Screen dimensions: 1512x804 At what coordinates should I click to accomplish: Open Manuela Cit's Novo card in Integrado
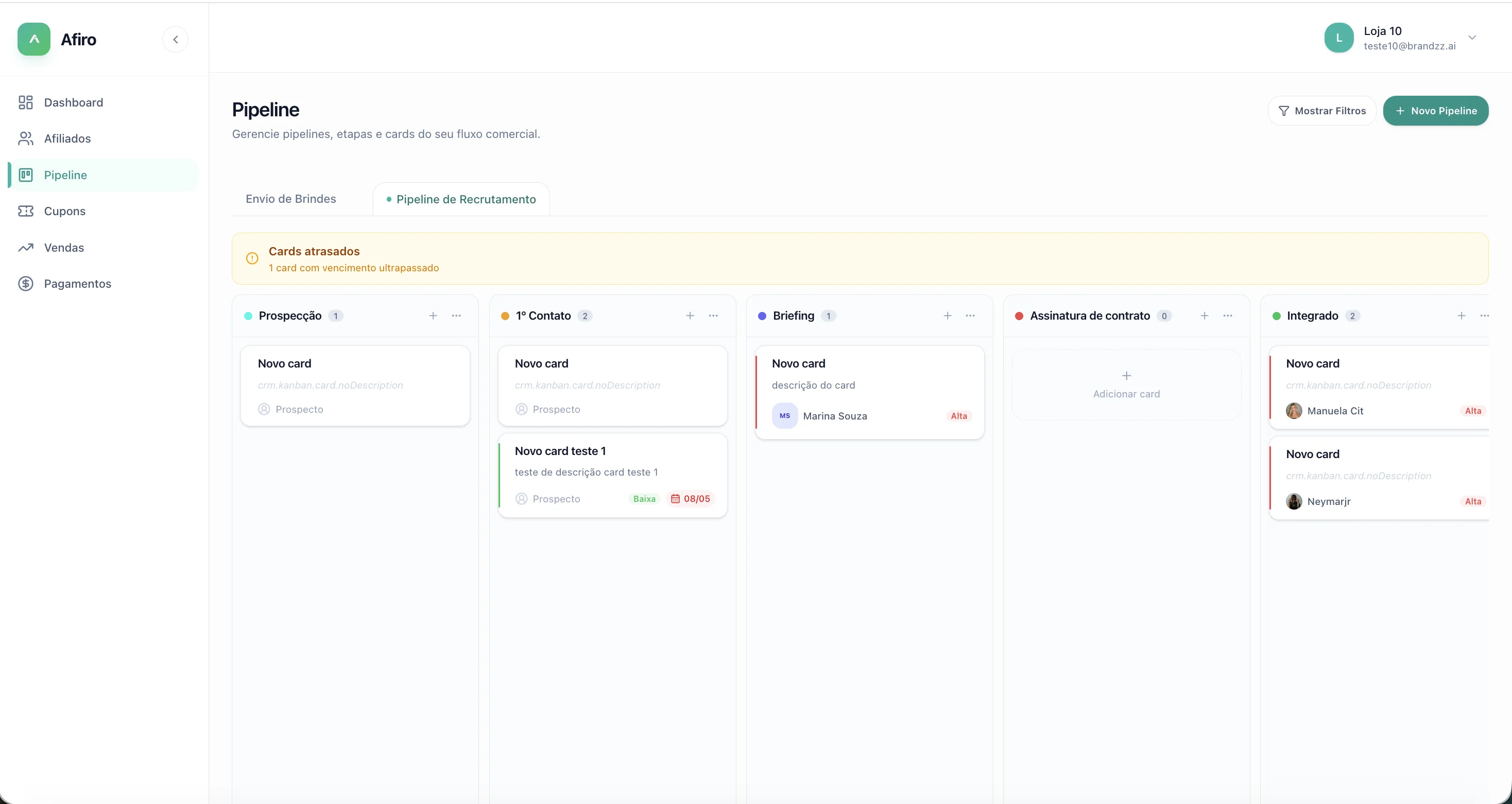1379,387
